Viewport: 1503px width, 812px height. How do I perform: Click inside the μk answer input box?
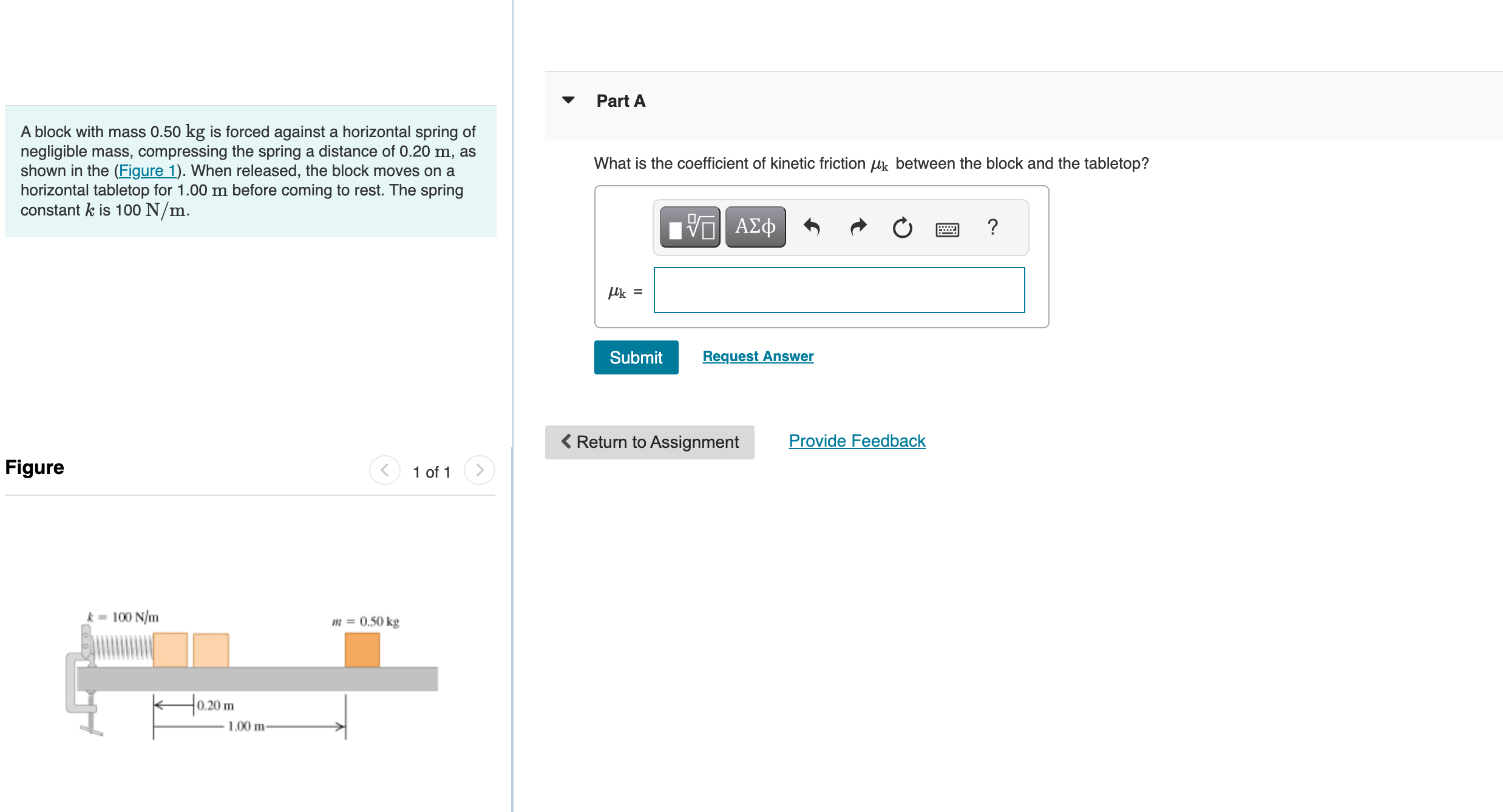click(x=838, y=290)
